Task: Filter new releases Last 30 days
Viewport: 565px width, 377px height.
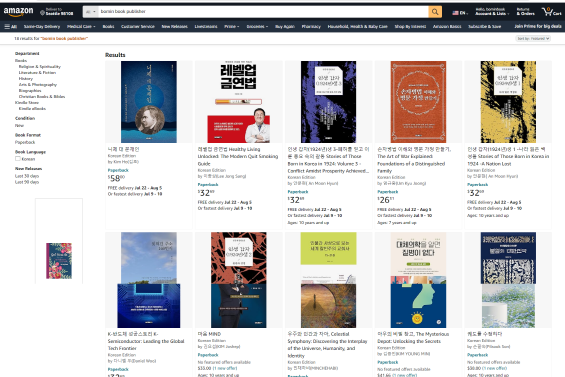Action: 27,176
